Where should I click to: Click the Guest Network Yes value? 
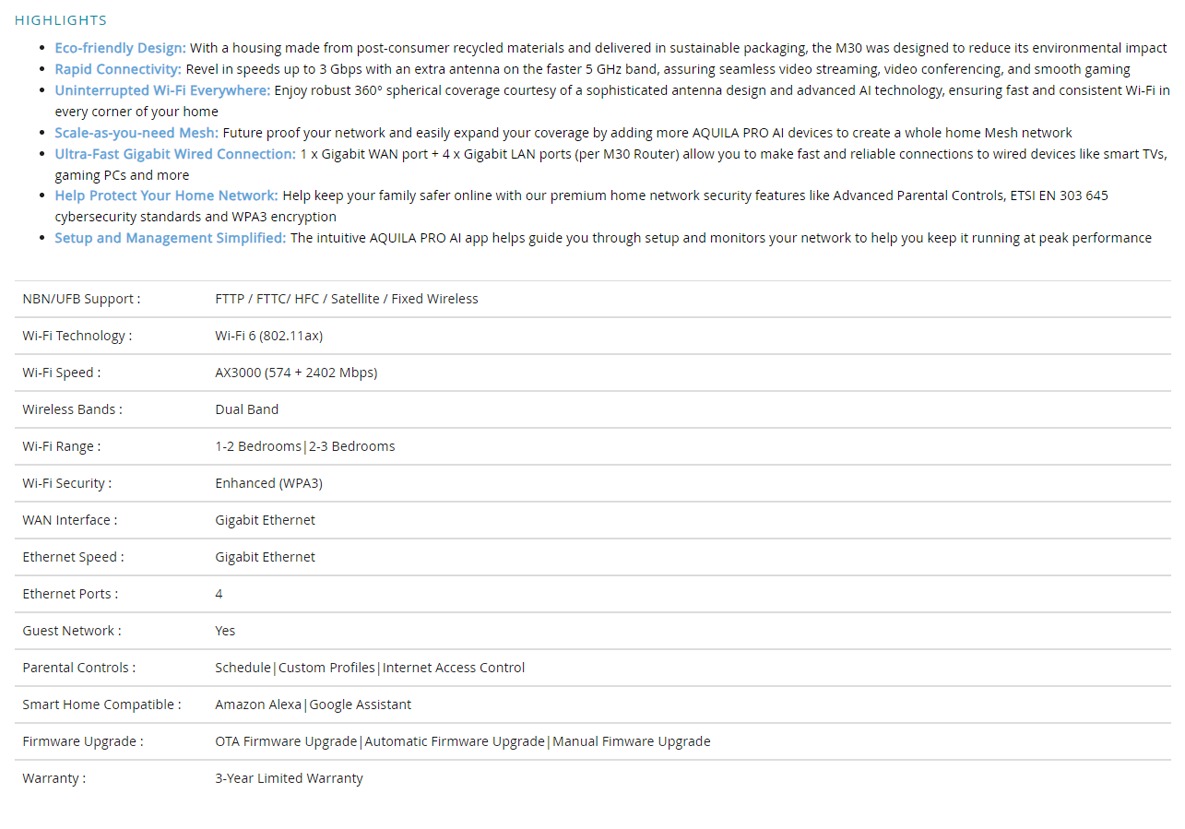tap(225, 630)
